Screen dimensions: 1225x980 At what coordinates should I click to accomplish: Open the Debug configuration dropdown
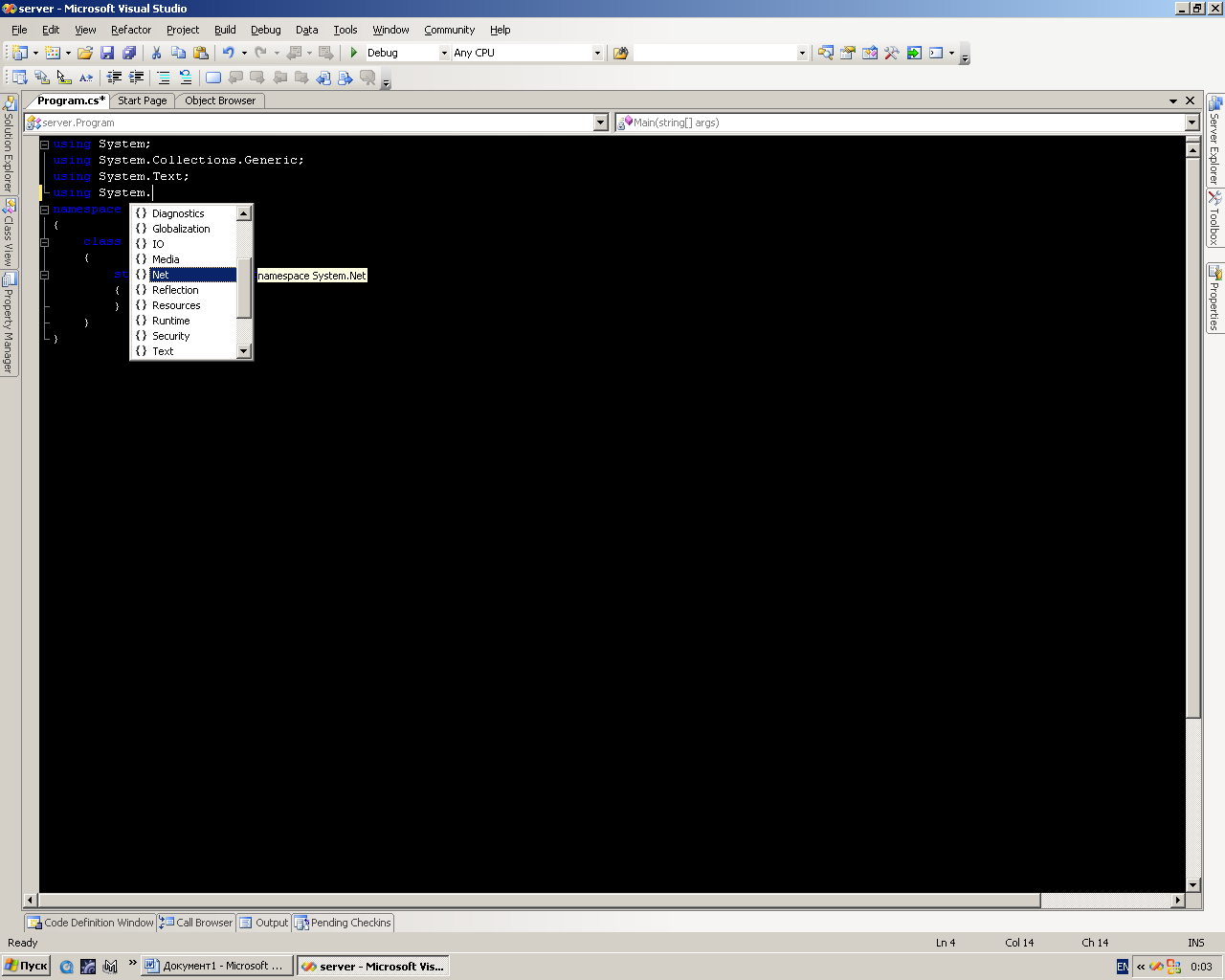(x=444, y=54)
